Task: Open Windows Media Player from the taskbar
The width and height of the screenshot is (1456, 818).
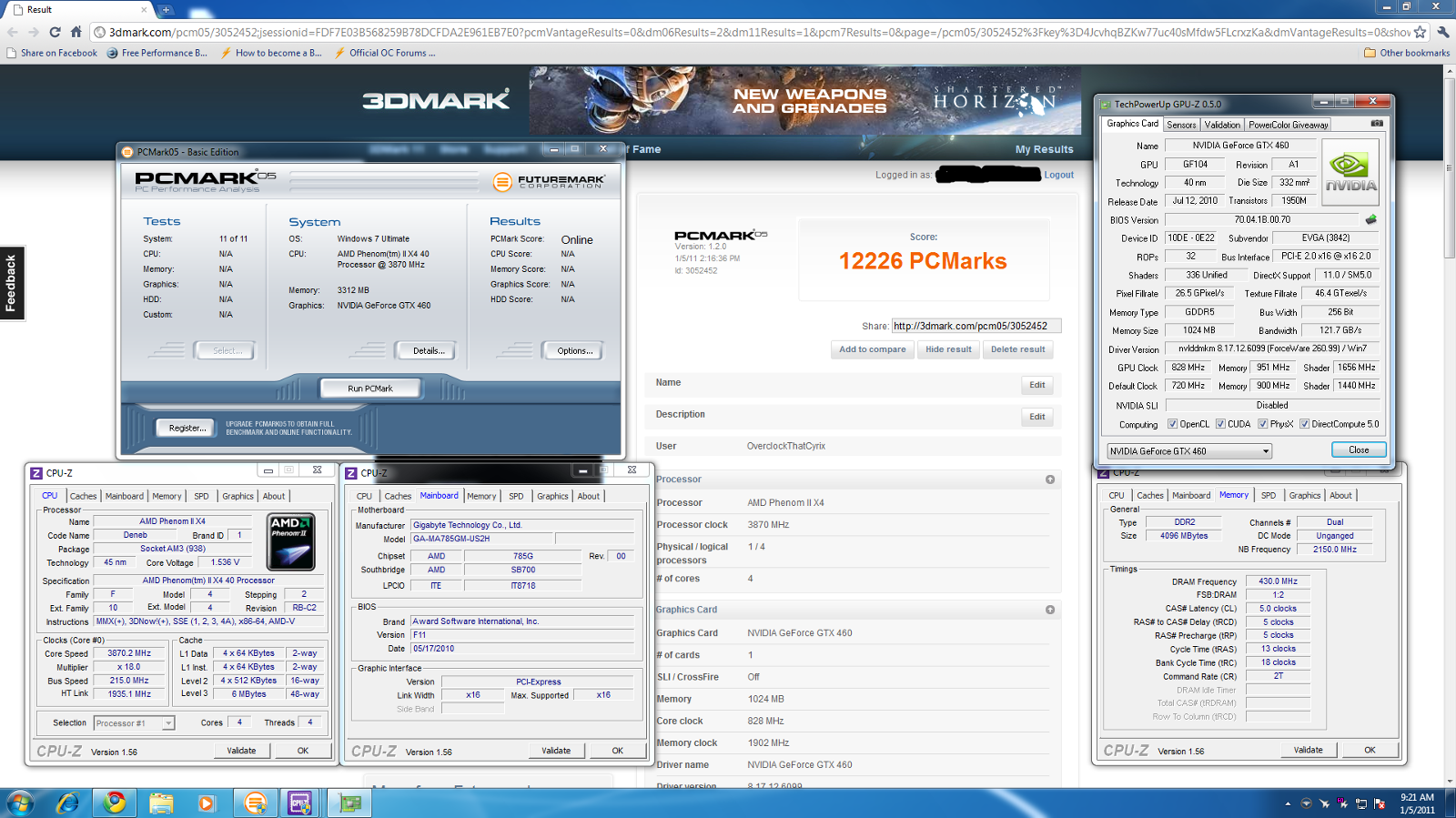Action: click(207, 803)
